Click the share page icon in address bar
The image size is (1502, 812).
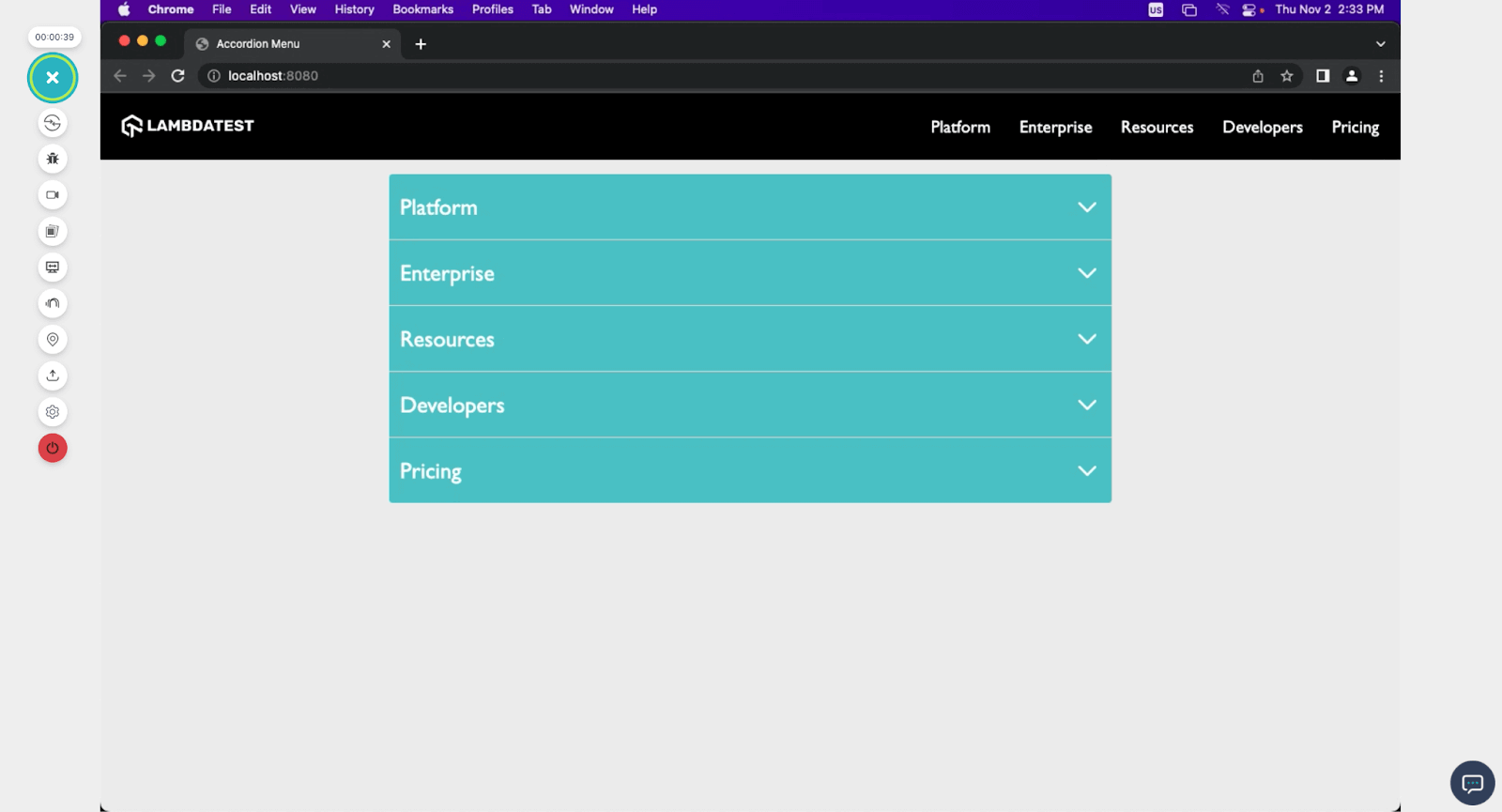(1258, 76)
